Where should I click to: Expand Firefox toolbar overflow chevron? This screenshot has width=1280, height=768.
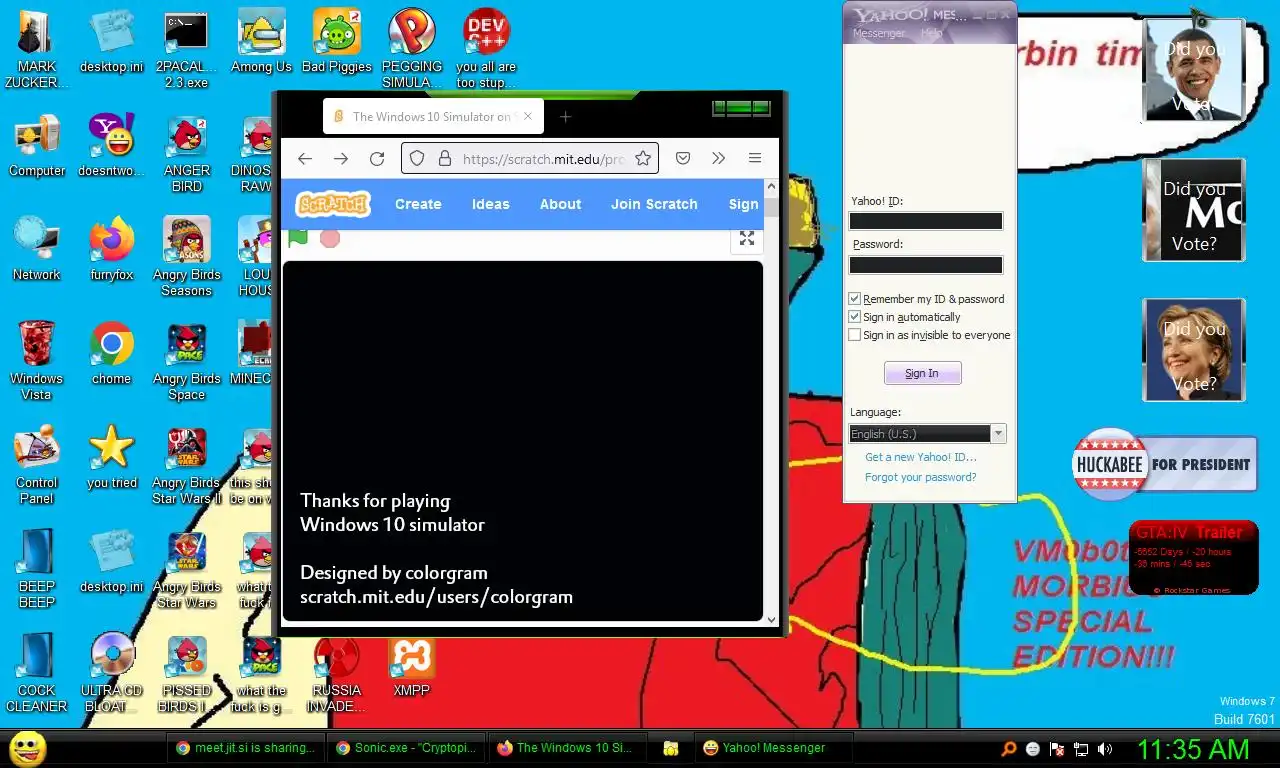tap(718, 158)
